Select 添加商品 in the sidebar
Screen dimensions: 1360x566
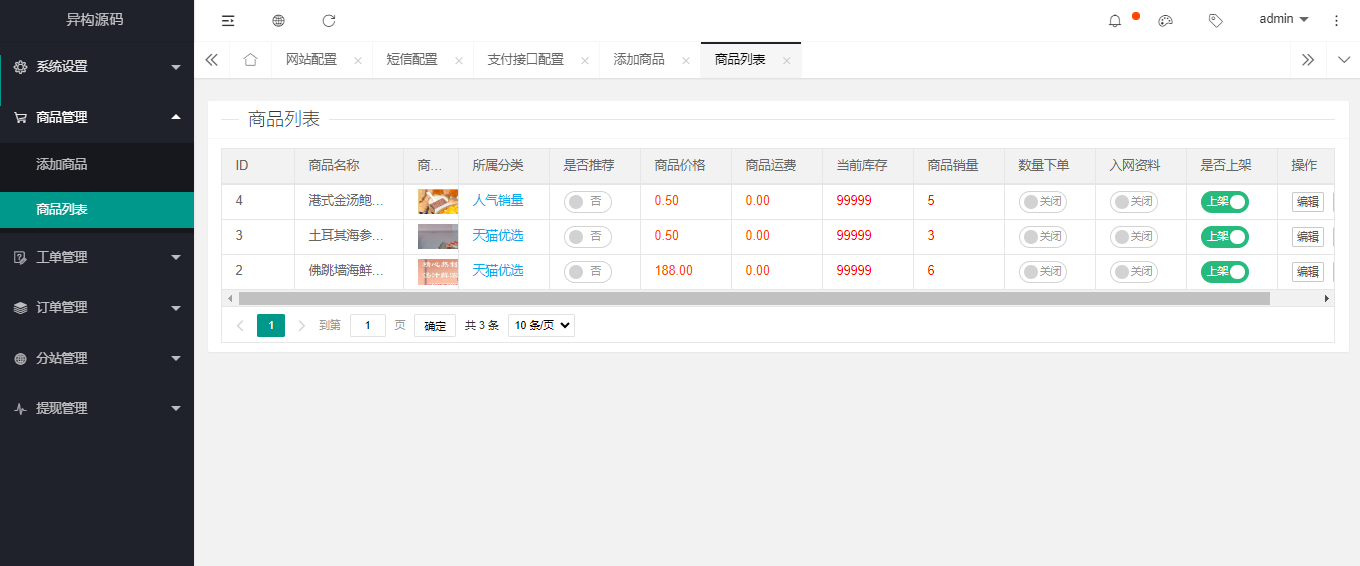click(69, 164)
